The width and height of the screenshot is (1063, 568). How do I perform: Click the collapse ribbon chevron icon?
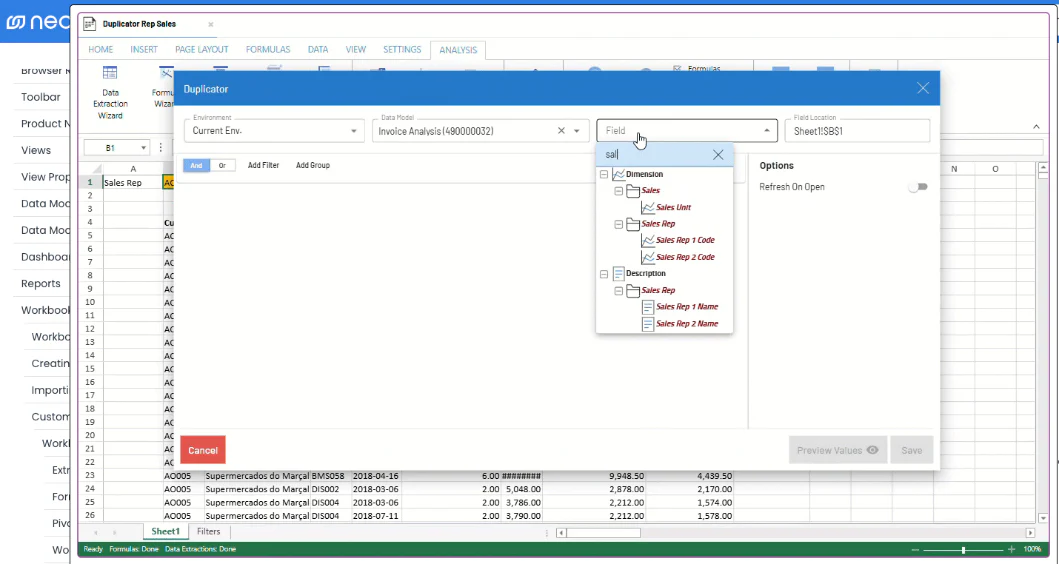point(1036,126)
